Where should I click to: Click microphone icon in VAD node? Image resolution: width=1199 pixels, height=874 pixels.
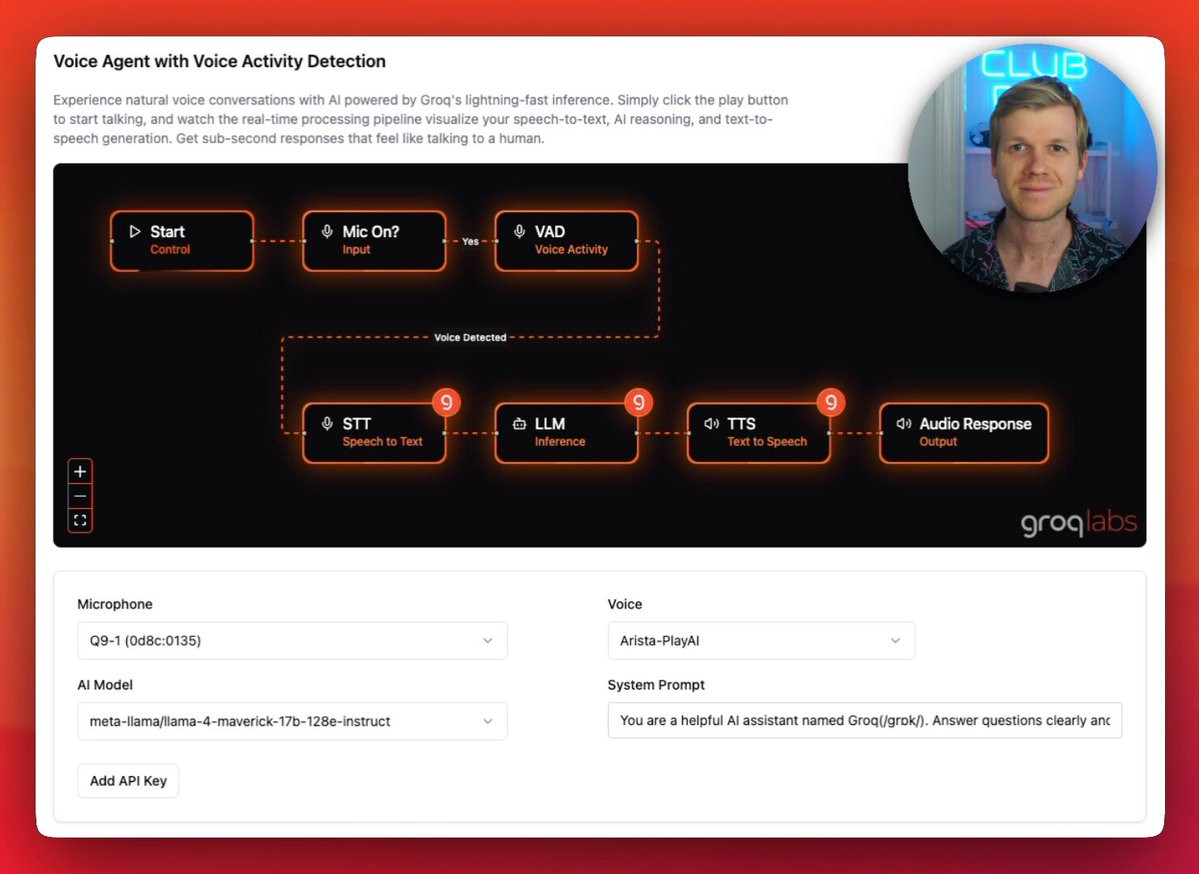pyautogui.click(x=519, y=231)
